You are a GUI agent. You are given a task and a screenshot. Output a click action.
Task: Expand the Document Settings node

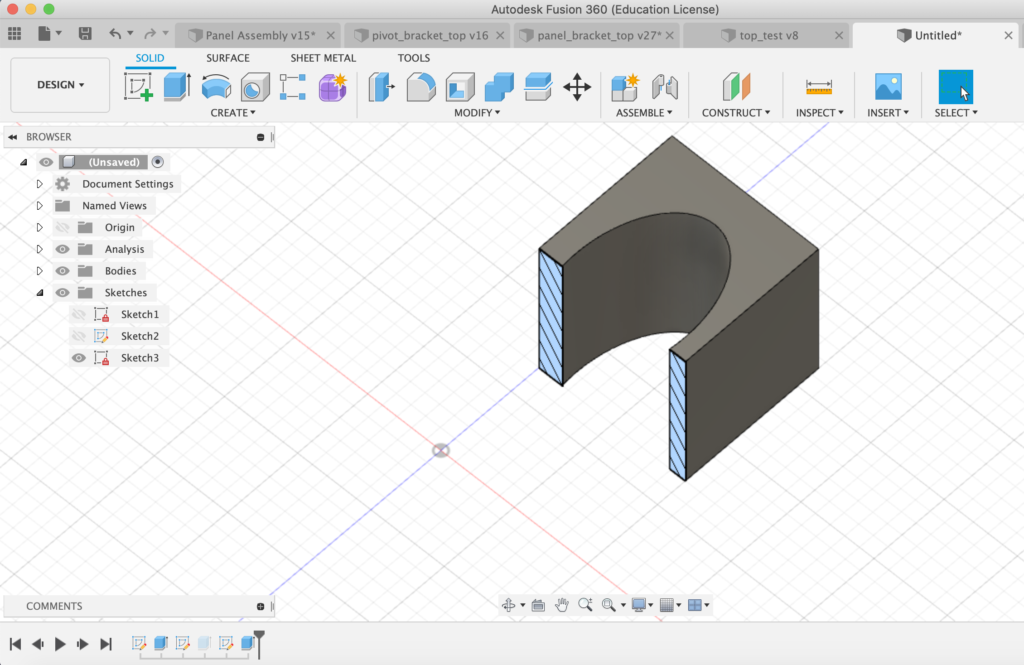click(40, 184)
